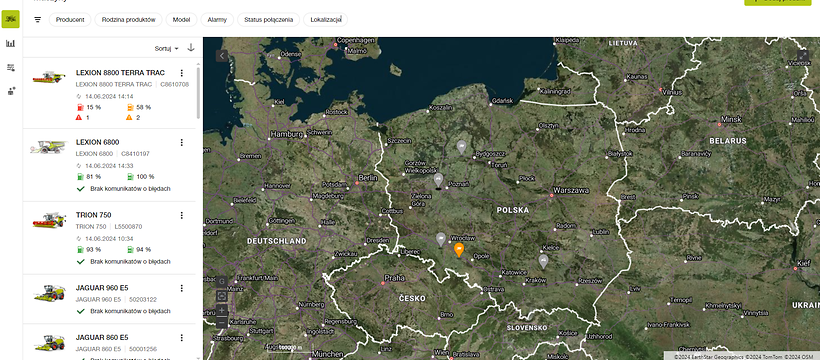820x360 pixels.
Task: Open the add-machine sidebar icon
Action: tap(11, 91)
